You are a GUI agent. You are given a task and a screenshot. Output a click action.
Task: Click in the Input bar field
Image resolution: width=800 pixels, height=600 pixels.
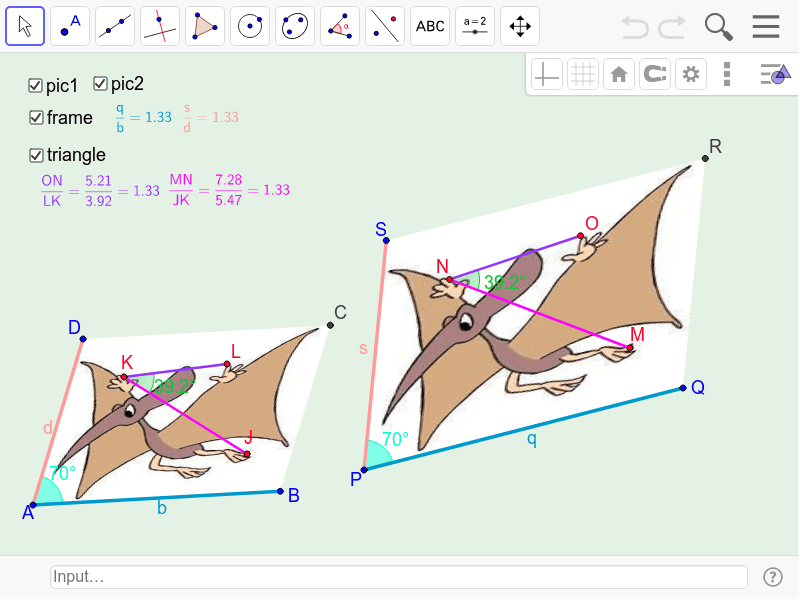[399, 577]
